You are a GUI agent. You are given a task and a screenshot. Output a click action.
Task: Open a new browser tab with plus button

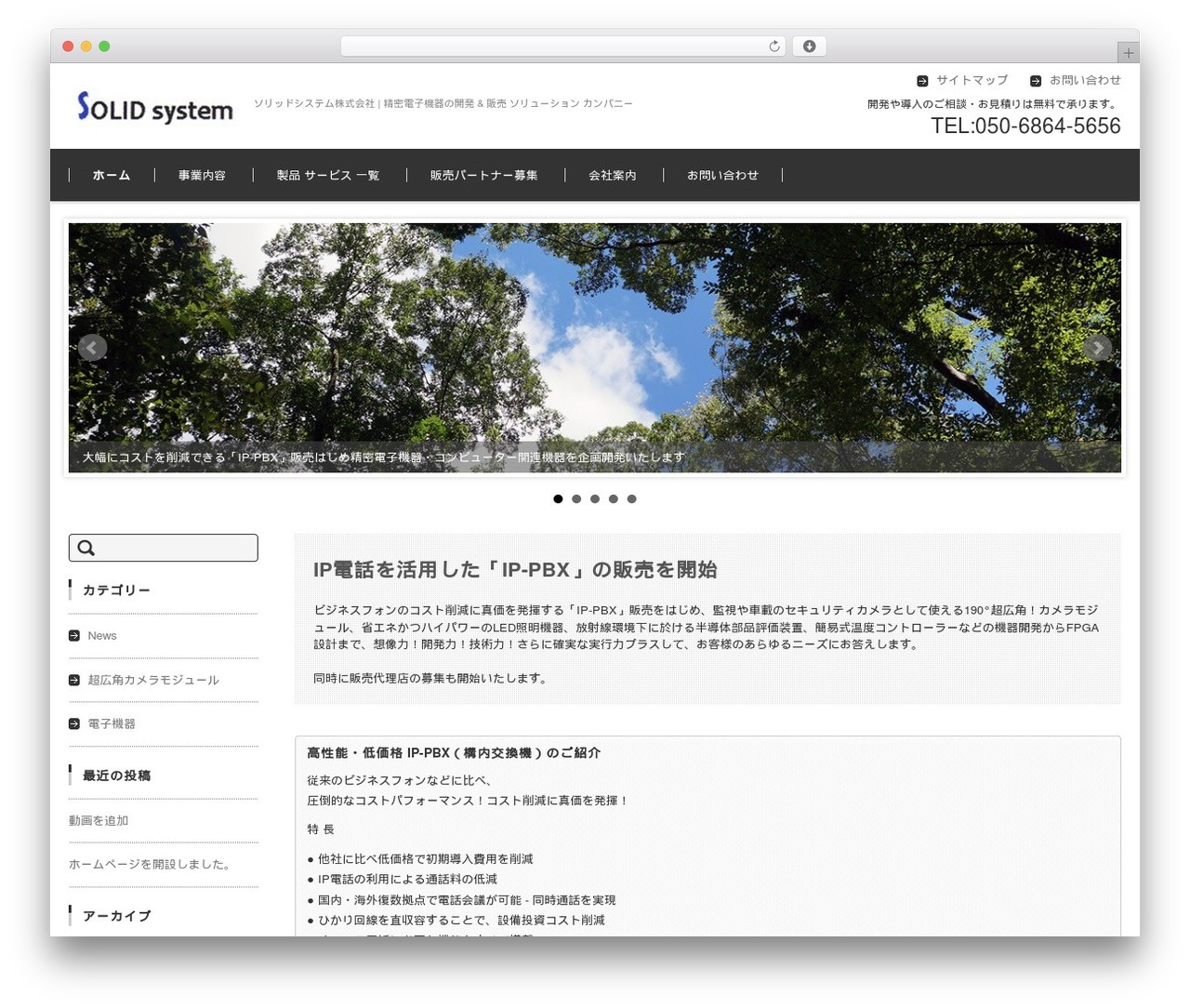coord(1129,53)
